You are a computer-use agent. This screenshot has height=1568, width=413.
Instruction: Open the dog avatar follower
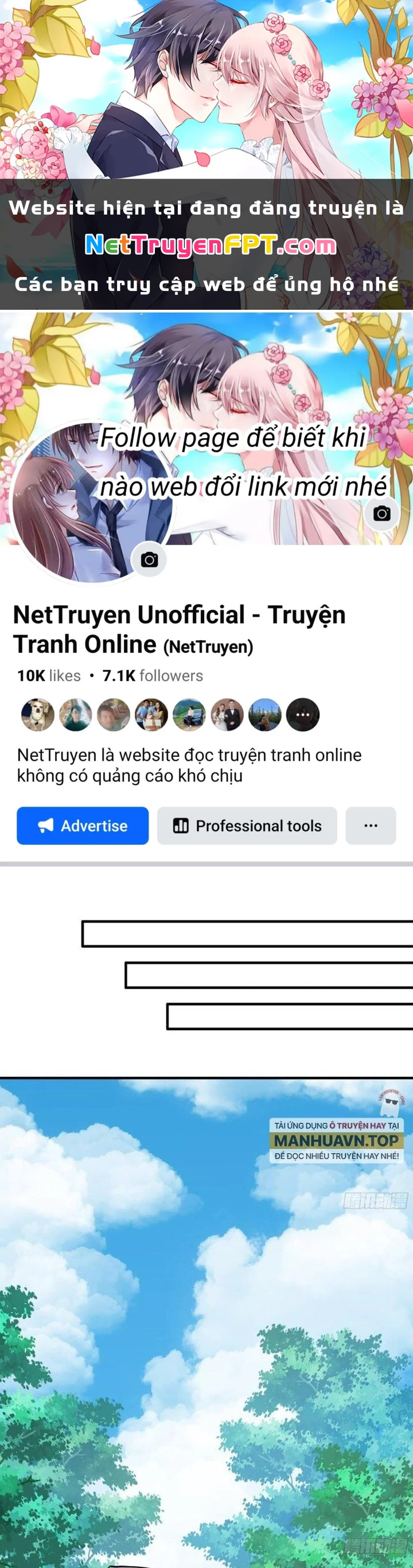coord(38,715)
